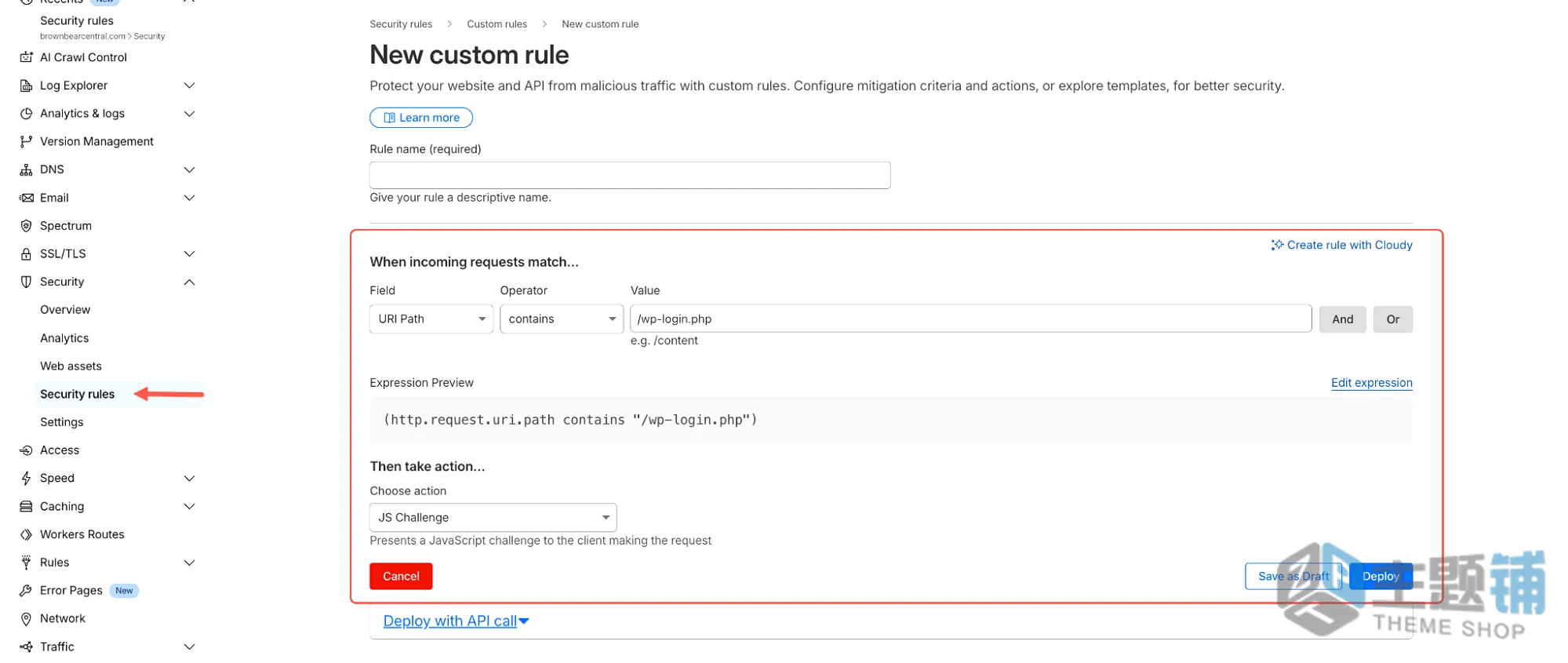
Task: Click the 'Give your rule a descriptive name.' hint
Action: coord(460,198)
